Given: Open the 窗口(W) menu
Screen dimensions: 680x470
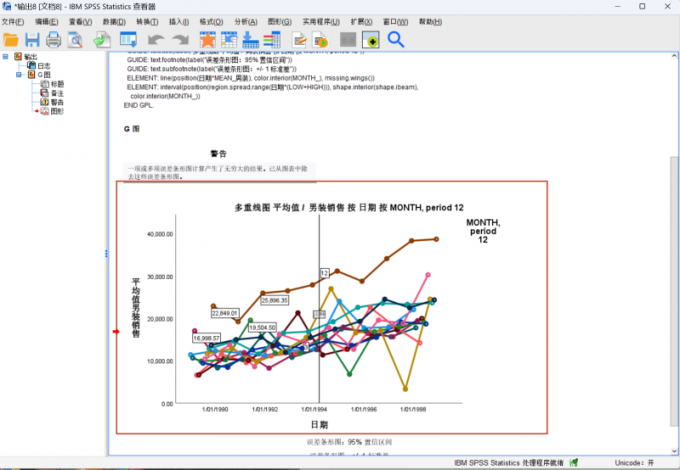Looking at the screenshot, I should (x=396, y=22).
